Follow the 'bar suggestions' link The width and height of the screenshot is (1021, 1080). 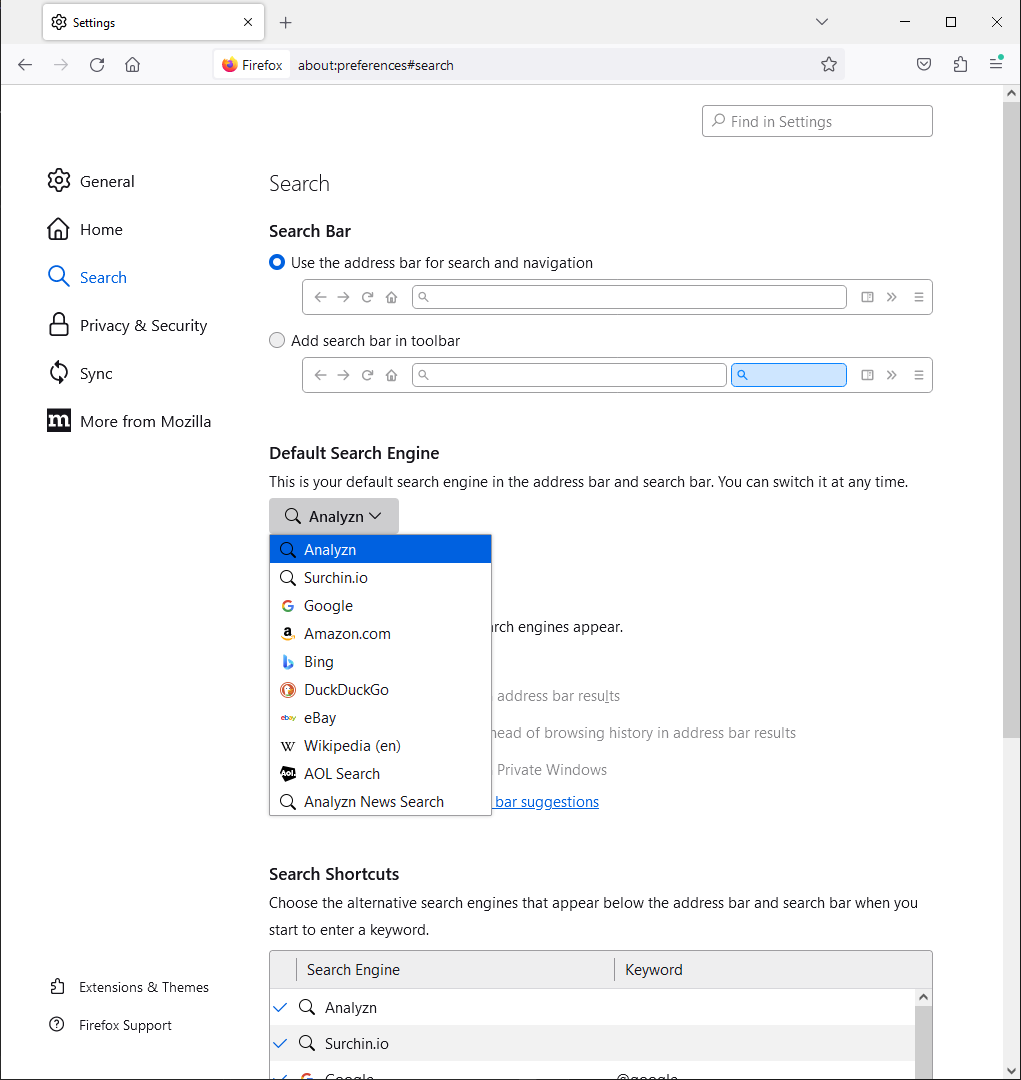click(547, 802)
